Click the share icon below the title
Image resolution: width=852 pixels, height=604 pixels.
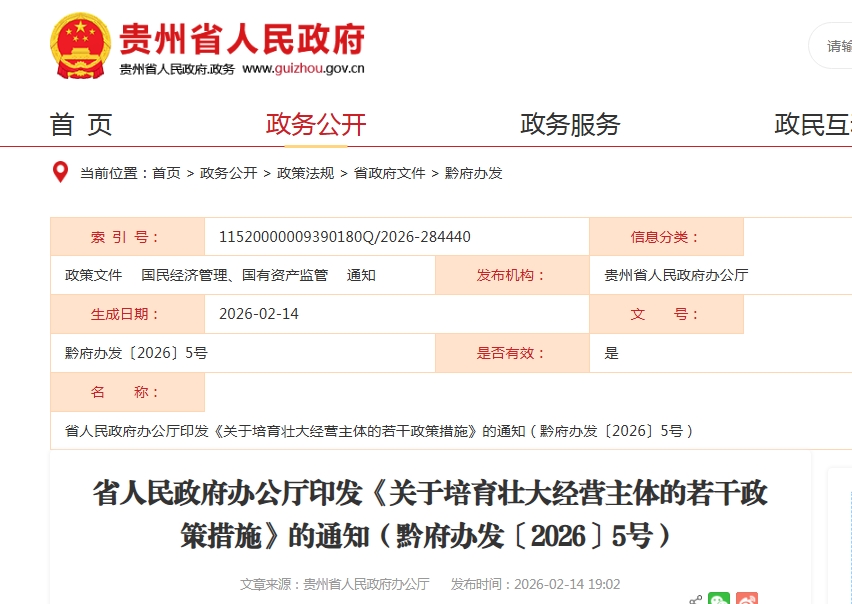(695, 599)
